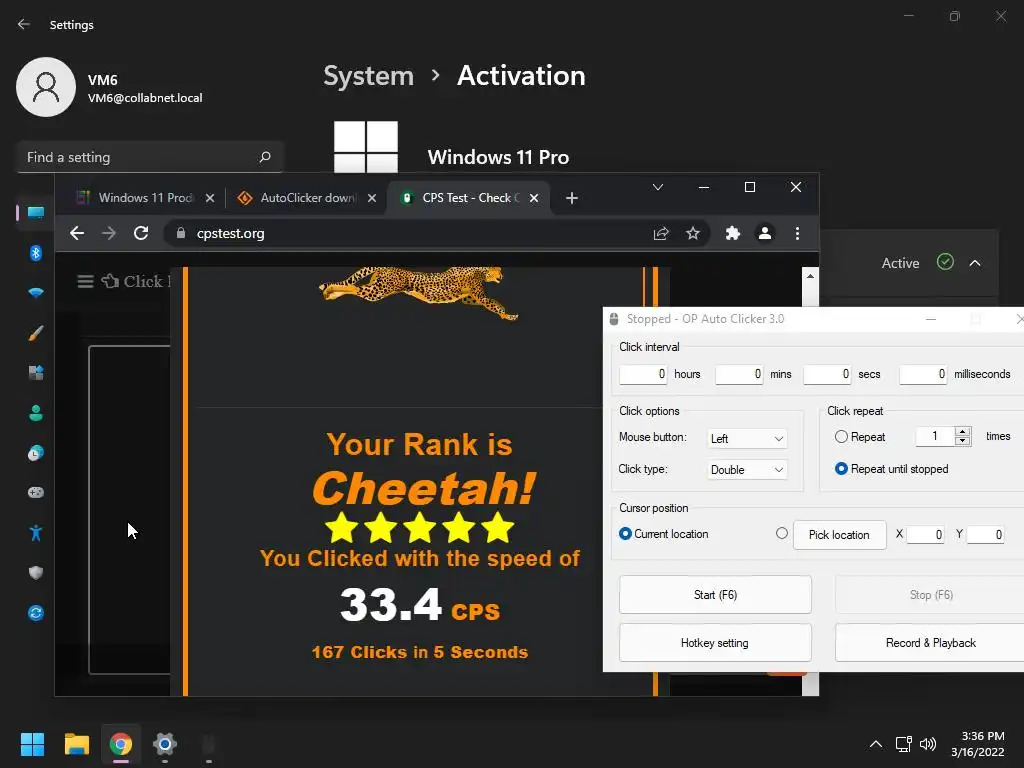The width and height of the screenshot is (1024, 768).
Task: Open Chrome extensions puzzle icon
Action: (x=733, y=233)
